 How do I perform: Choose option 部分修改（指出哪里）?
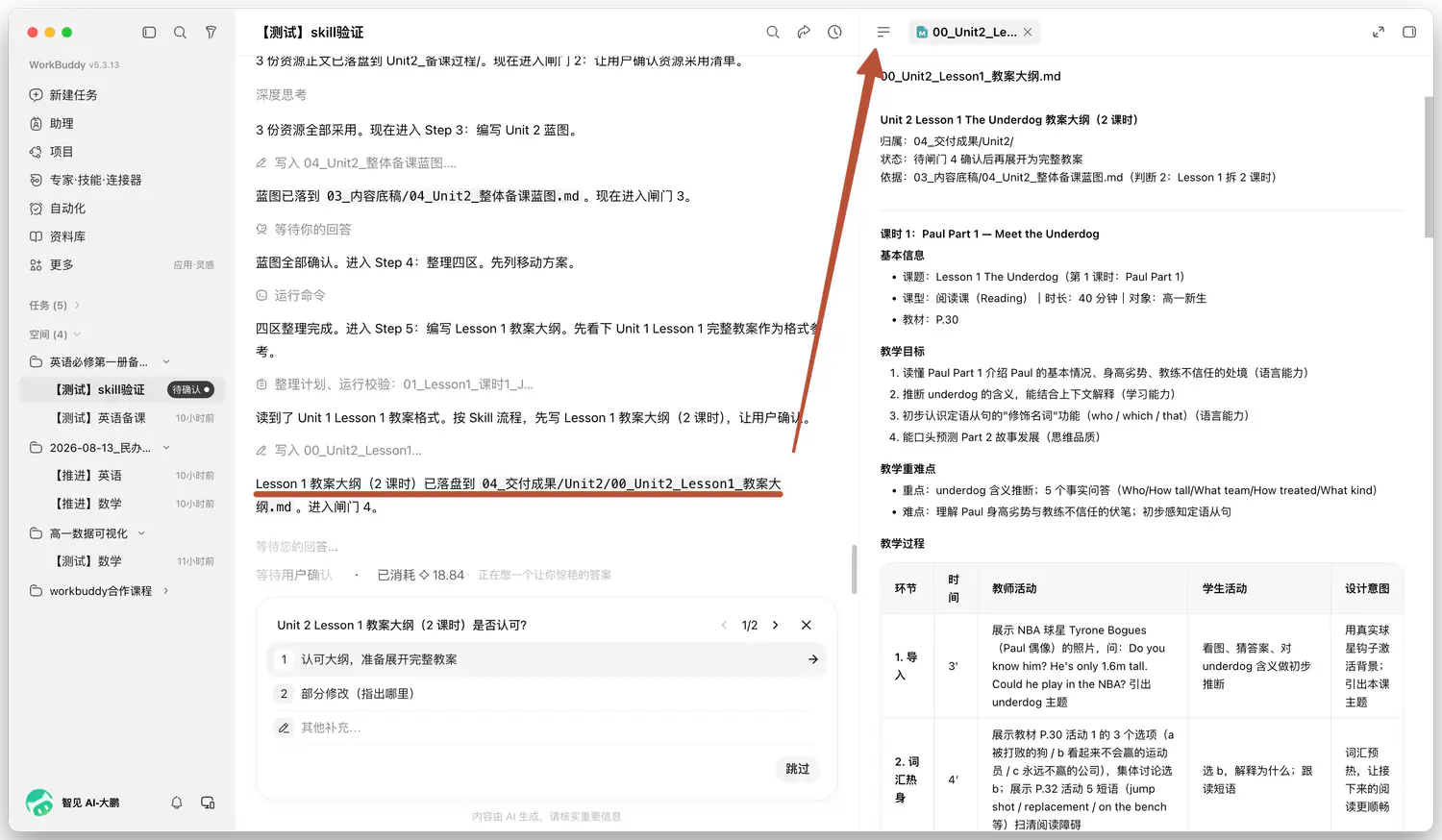pos(546,694)
